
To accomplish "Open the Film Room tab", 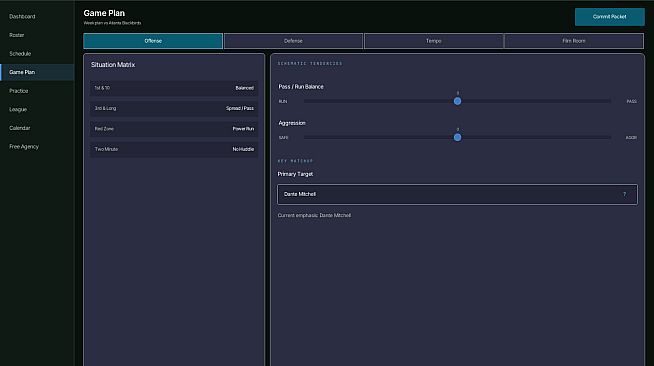I will click(574, 41).
